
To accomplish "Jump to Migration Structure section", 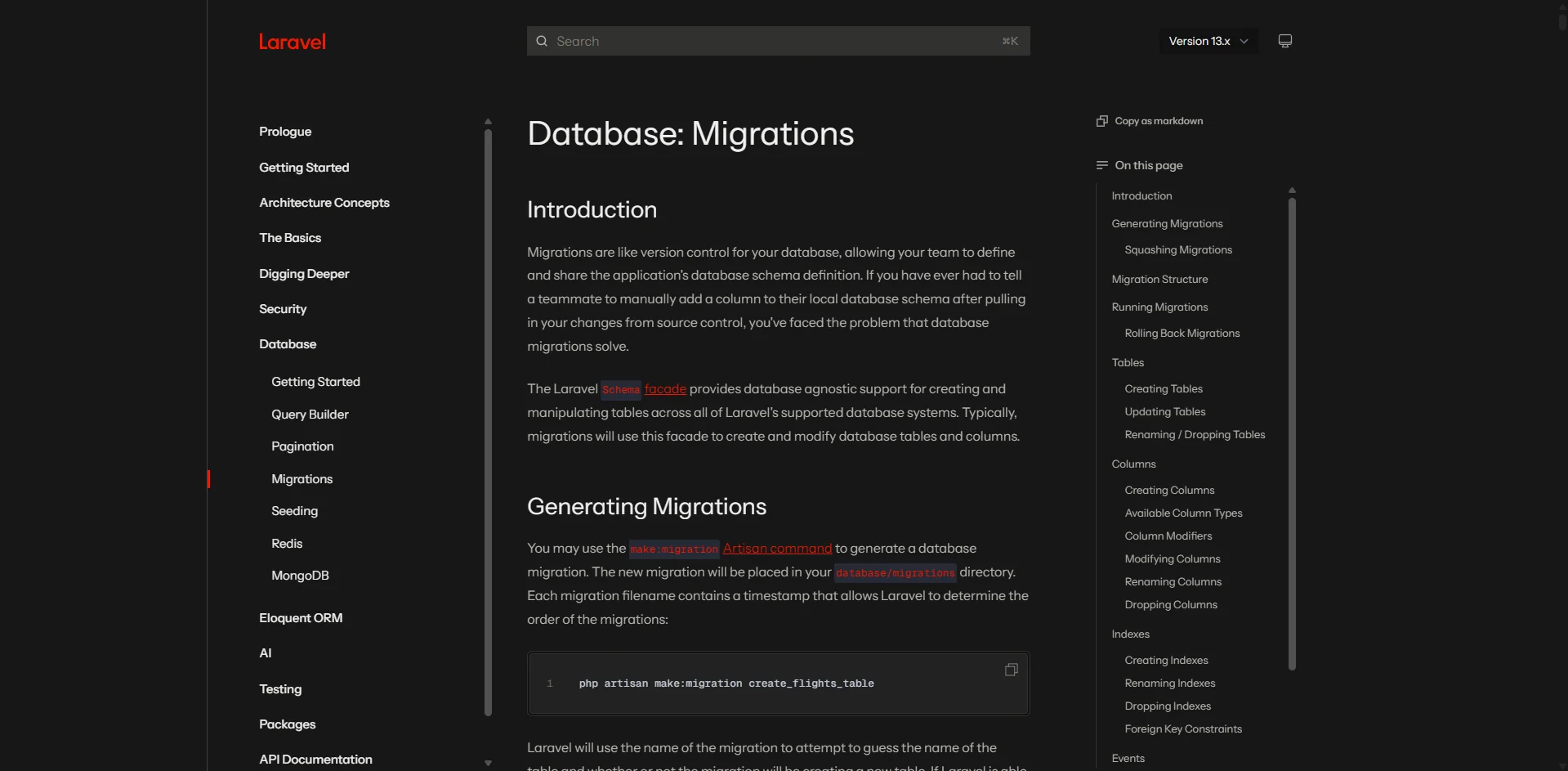I will 1159,280.
